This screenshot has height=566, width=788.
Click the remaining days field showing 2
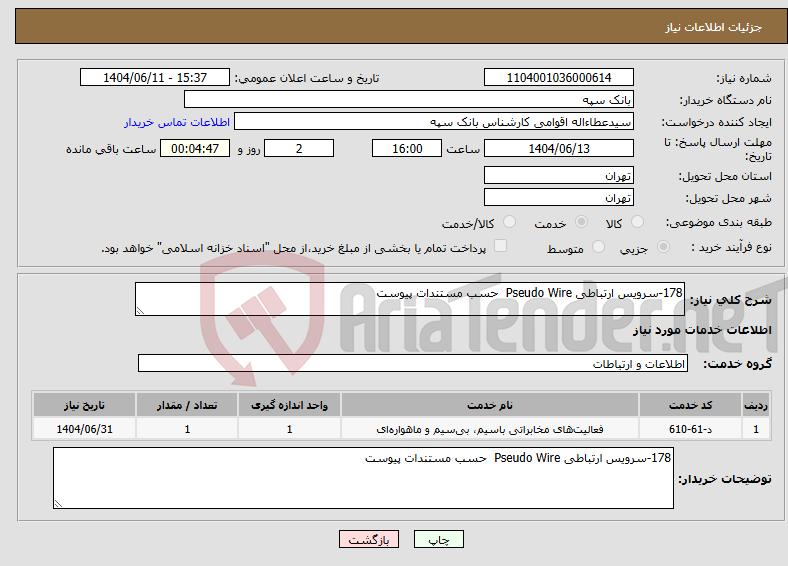click(x=299, y=148)
